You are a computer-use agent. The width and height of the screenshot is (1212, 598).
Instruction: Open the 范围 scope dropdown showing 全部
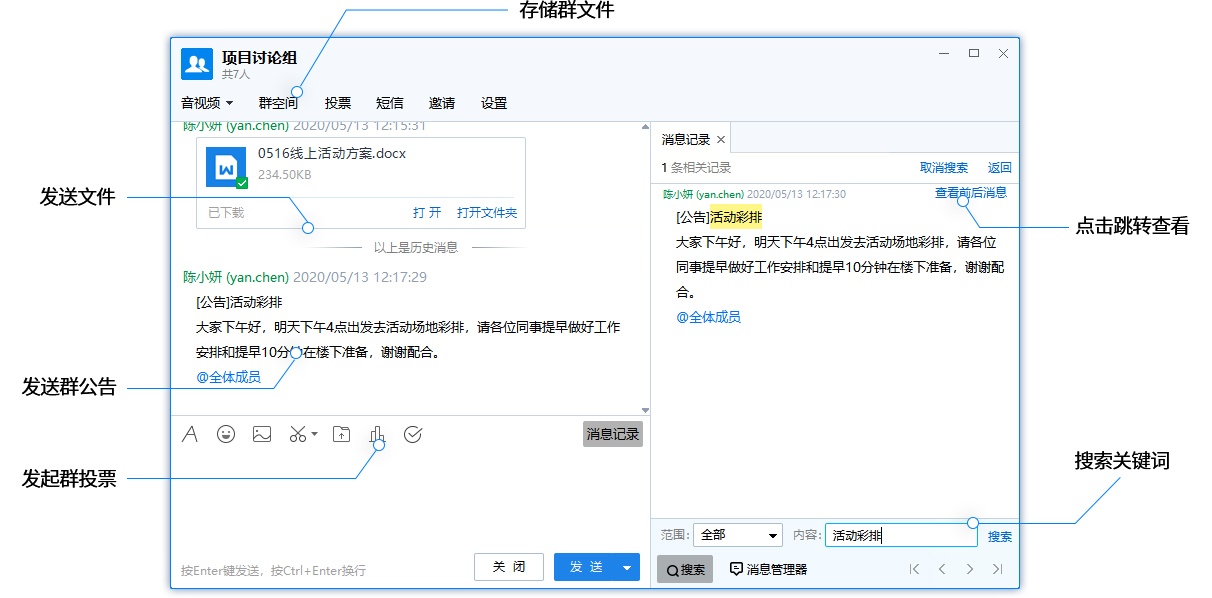click(x=737, y=534)
